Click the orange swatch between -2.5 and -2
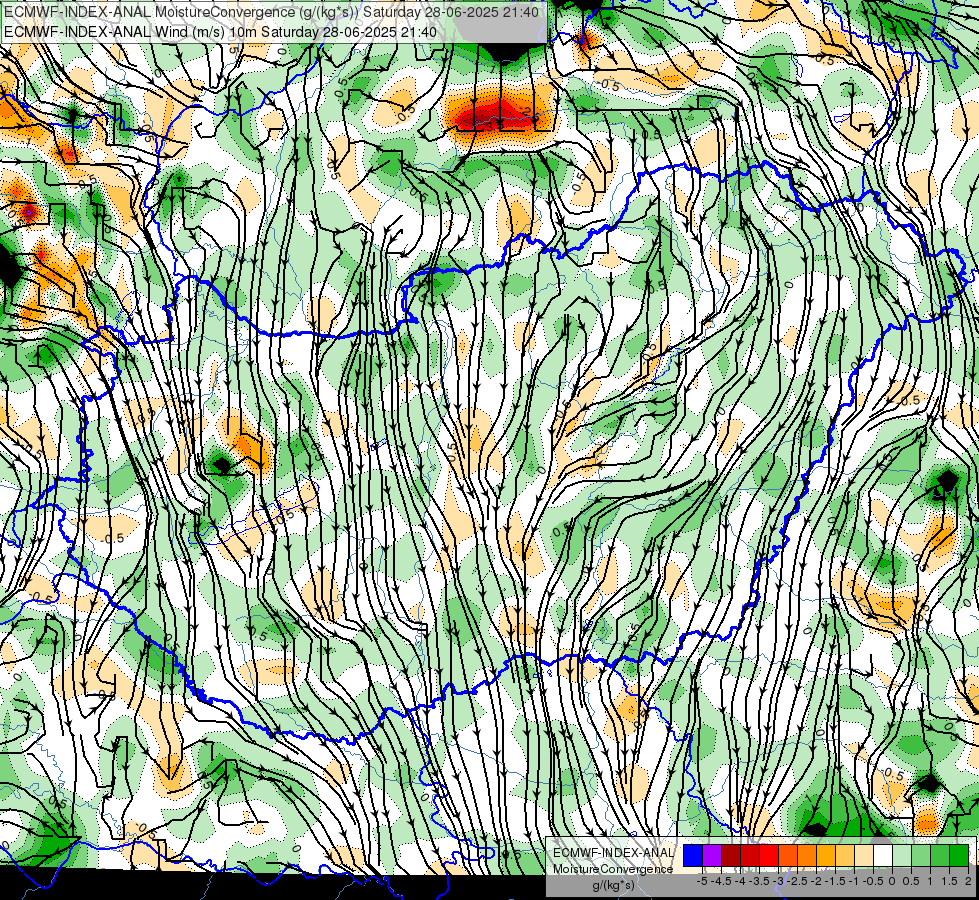 pyautogui.click(x=807, y=856)
